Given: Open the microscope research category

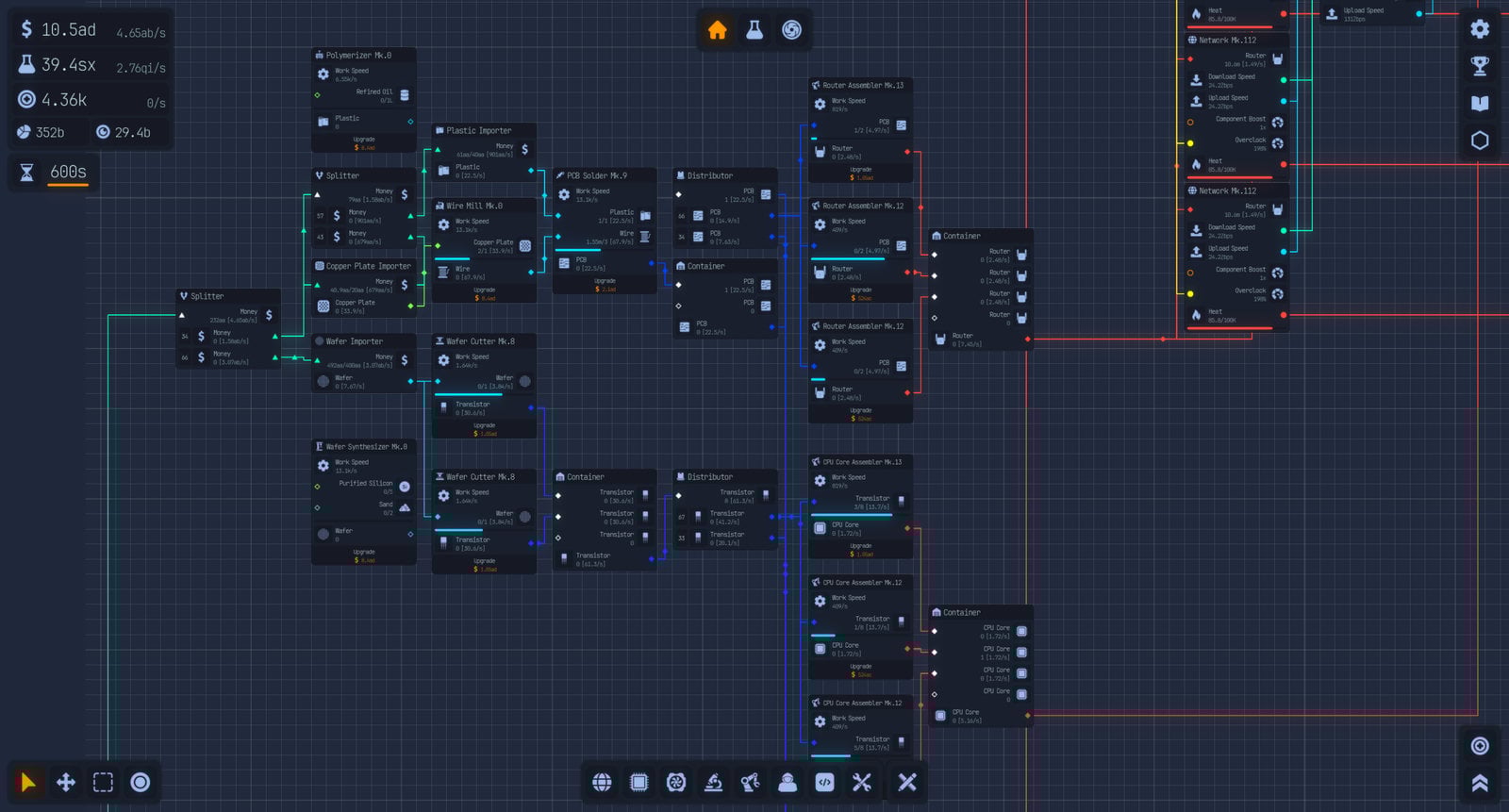Looking at the screenshot, I should (x=713, y=782).
